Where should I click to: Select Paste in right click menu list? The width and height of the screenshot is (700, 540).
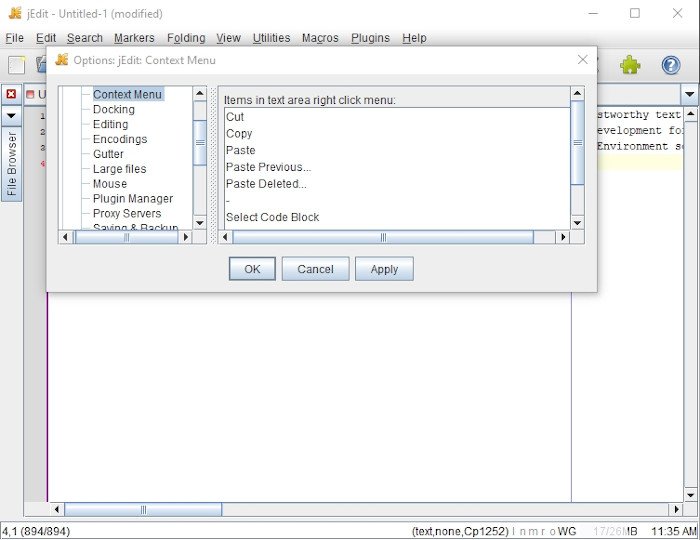coord(397,150)
